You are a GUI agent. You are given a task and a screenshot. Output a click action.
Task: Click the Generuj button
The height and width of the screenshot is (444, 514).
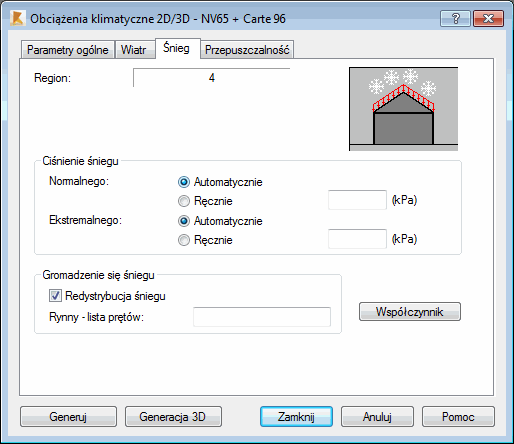click(x=68, y=417)
